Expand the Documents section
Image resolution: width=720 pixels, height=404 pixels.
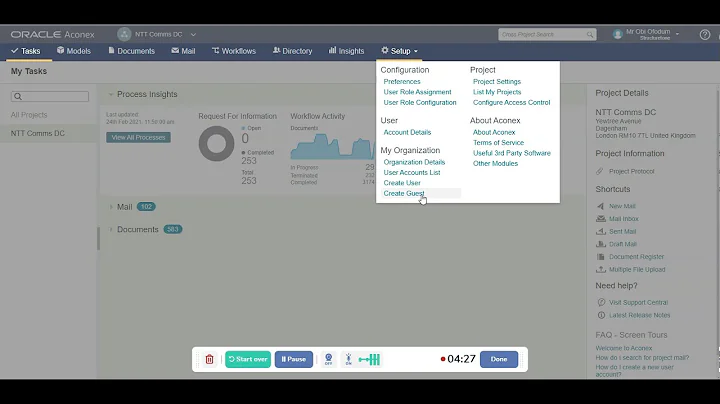[x=111, y=230]
